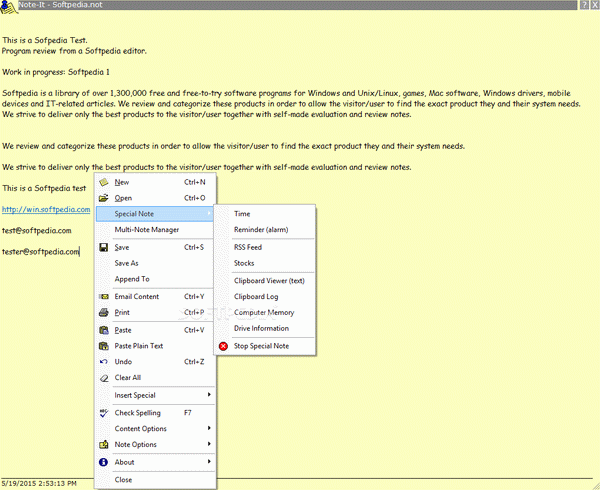
Task: Open Insert Special menu entry
Action: pyautogui.click(x=155, y=395)
